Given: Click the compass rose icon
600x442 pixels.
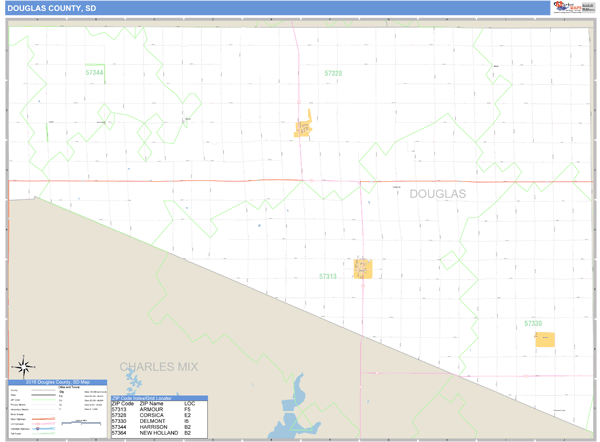Looking at the screenshot, I should pos(24,367).
